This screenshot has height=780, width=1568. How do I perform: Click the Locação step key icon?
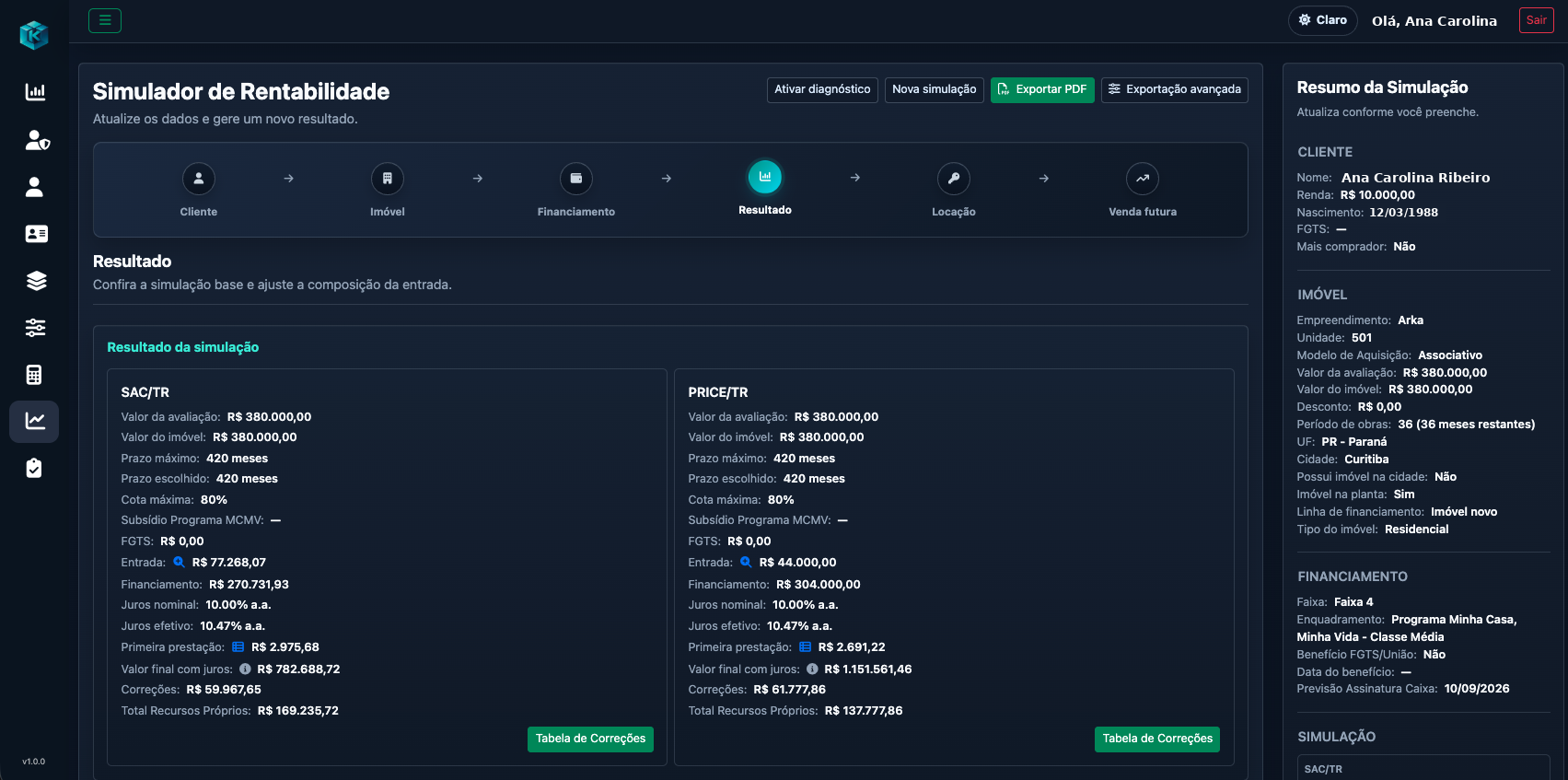pyautogui.click(x=954, y=179)
